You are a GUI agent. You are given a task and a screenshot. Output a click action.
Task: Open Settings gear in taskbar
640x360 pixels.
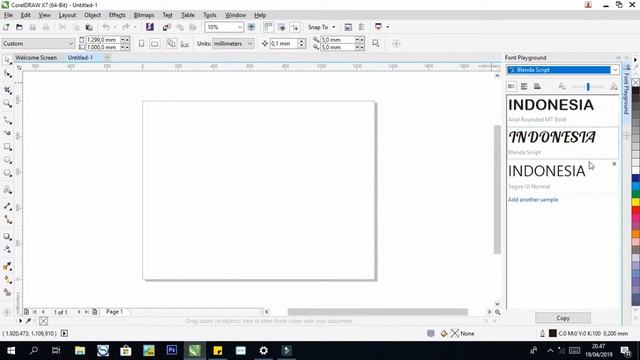(x=264, y=350)
